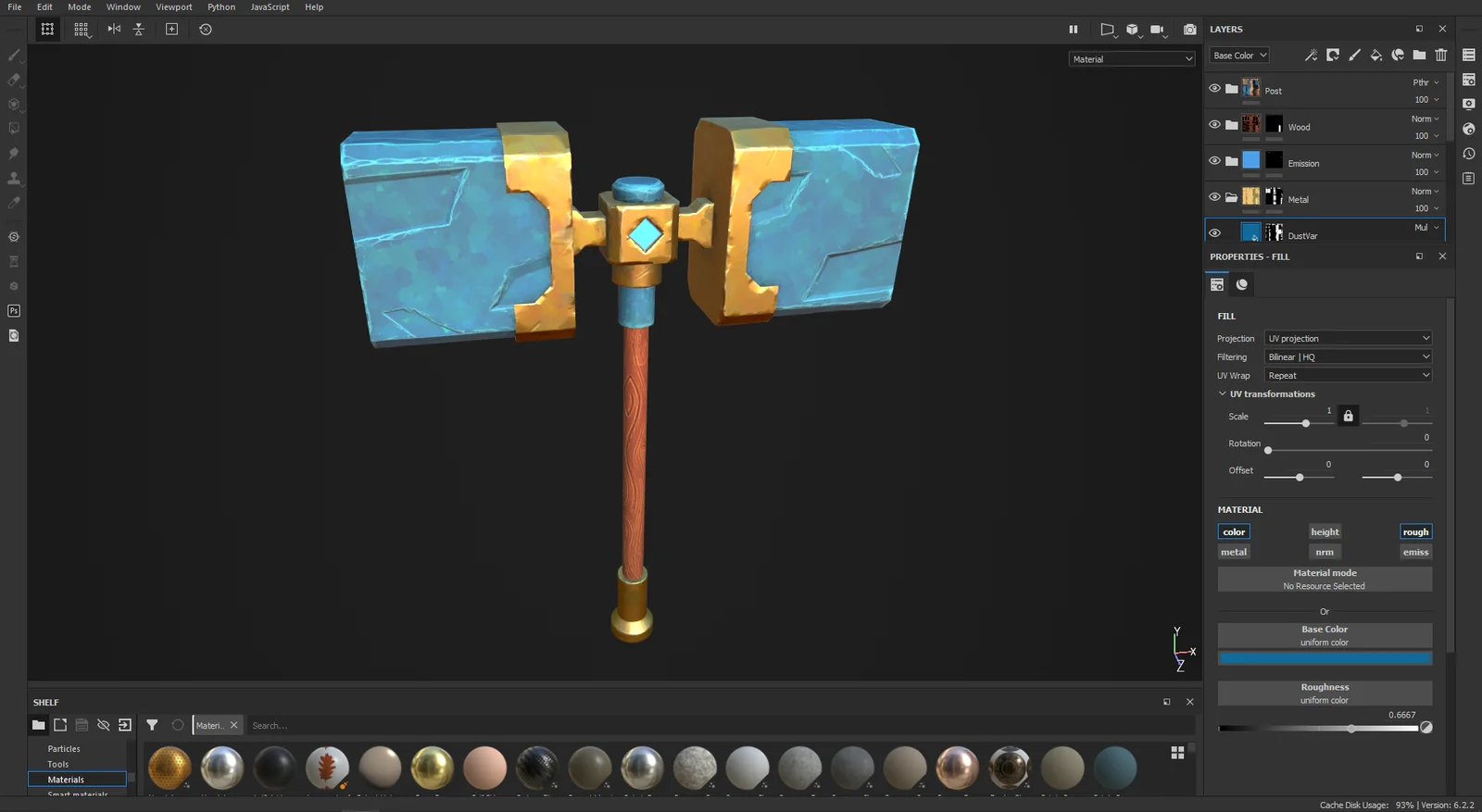Screen dimensions: 1482x812
Task: Hide the DustVar fill layer
Action: pos(1214,232)
